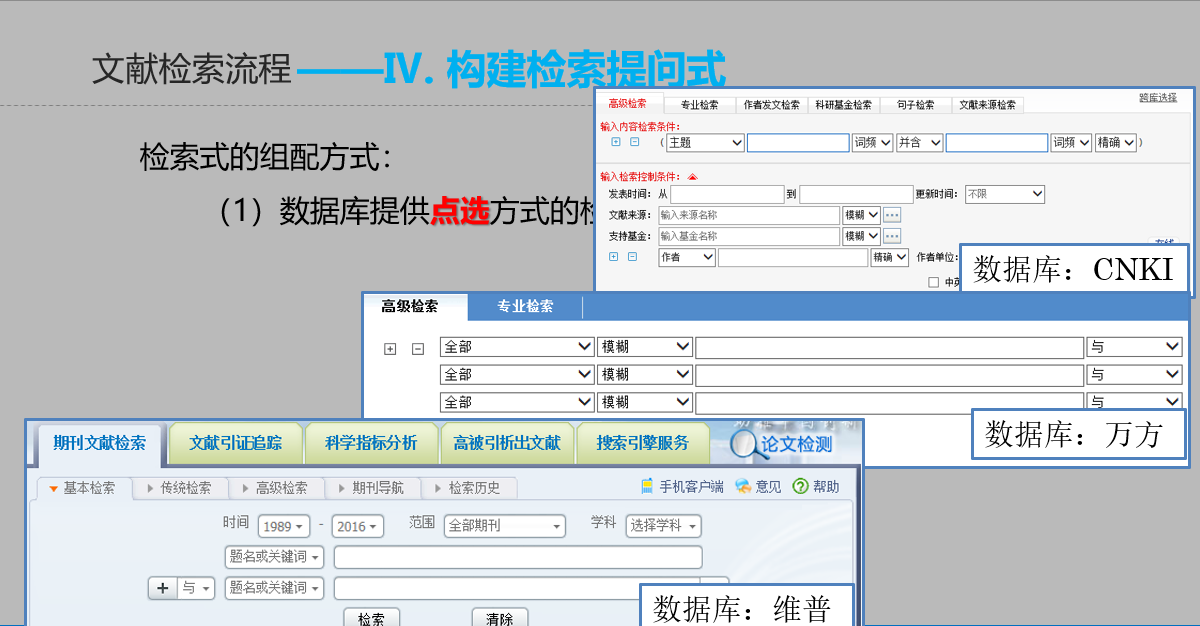
Task: Switch to 维普 期刊导航 sub-tab
Action: point(371,488)
